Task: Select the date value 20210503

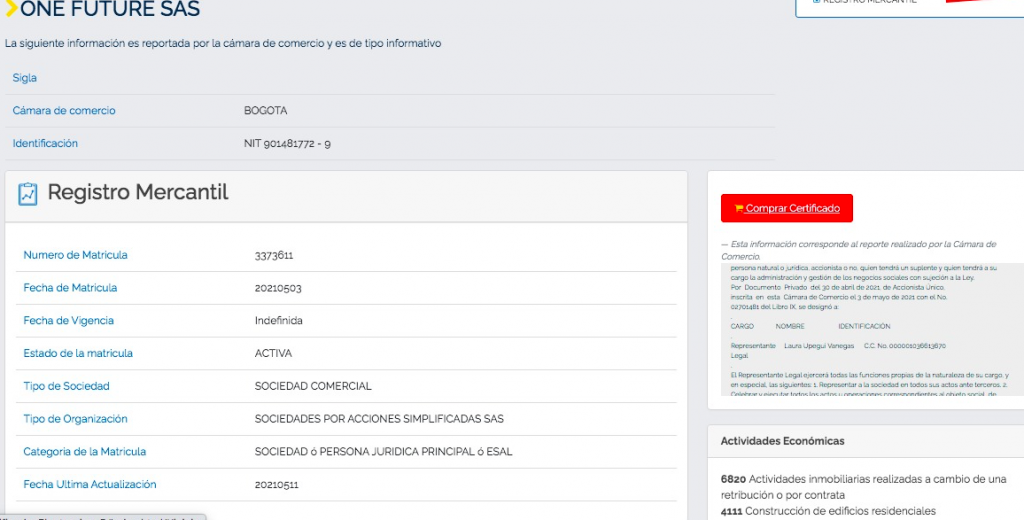Action: 278,288
